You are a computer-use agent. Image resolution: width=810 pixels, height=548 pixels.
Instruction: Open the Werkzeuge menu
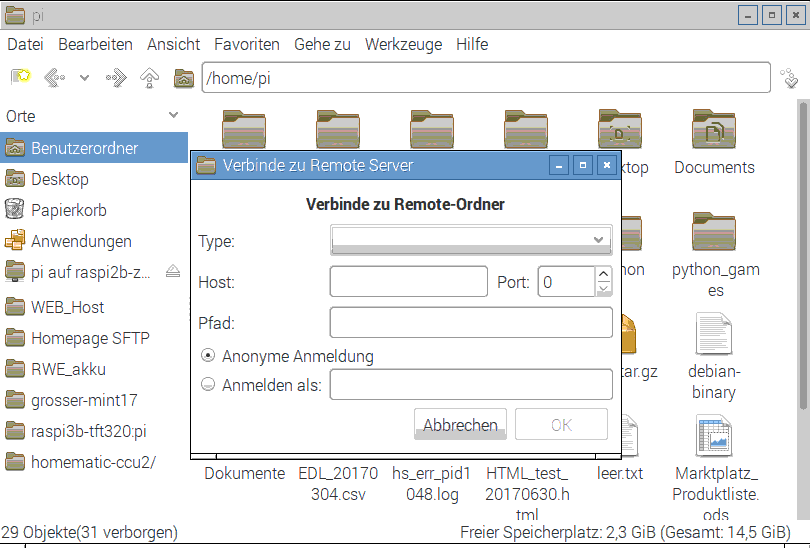point(403,44)
